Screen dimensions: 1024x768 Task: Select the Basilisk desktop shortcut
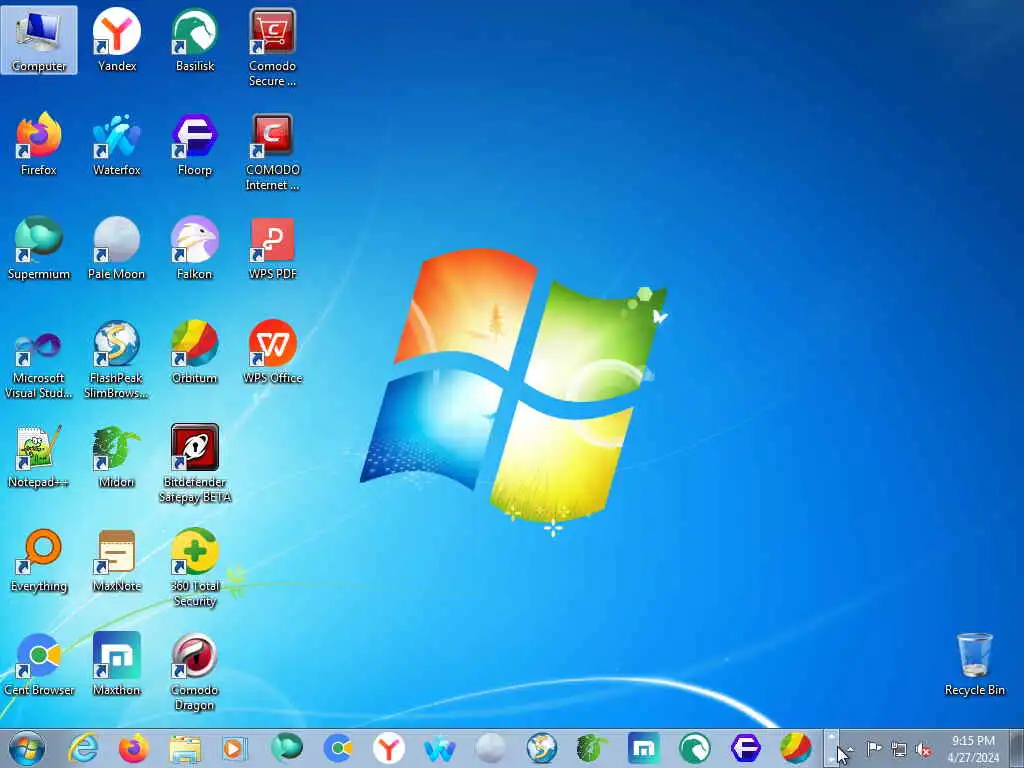(x=195, y=40)
